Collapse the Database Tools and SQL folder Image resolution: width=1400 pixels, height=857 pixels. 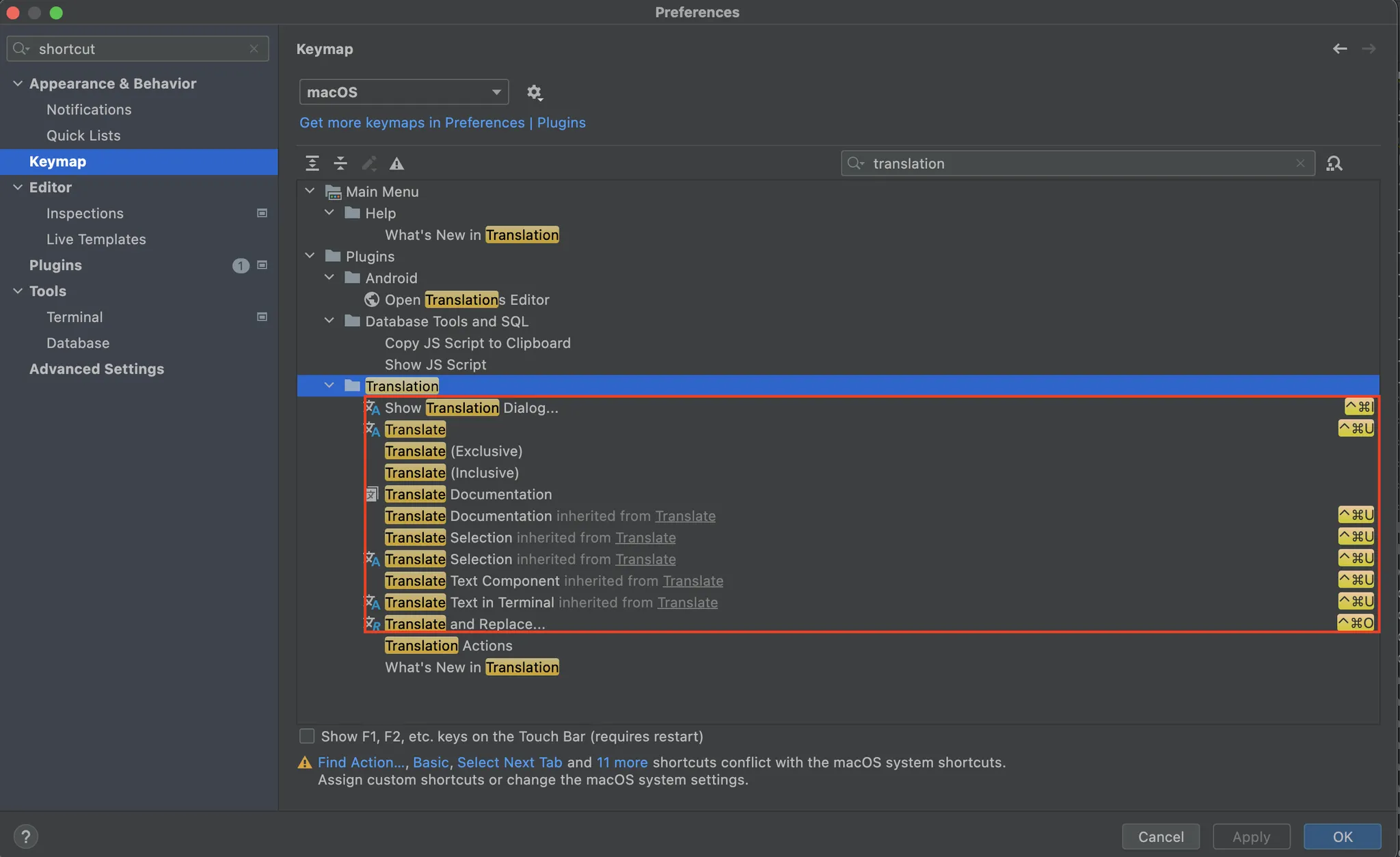tap(329, 321)
